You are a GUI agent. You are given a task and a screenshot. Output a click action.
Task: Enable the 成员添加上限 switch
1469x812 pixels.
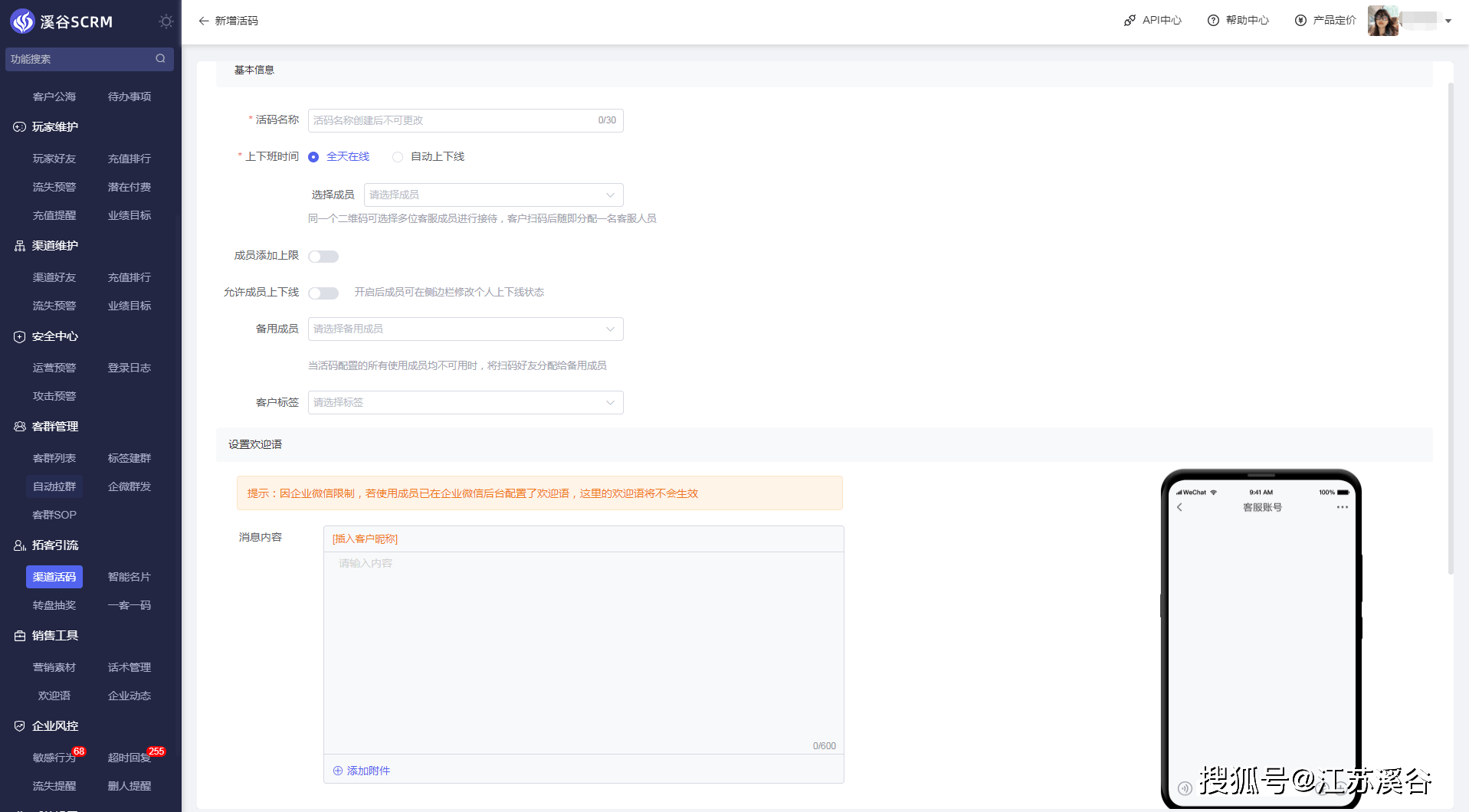pyautogui.click(x=323, y=257)
